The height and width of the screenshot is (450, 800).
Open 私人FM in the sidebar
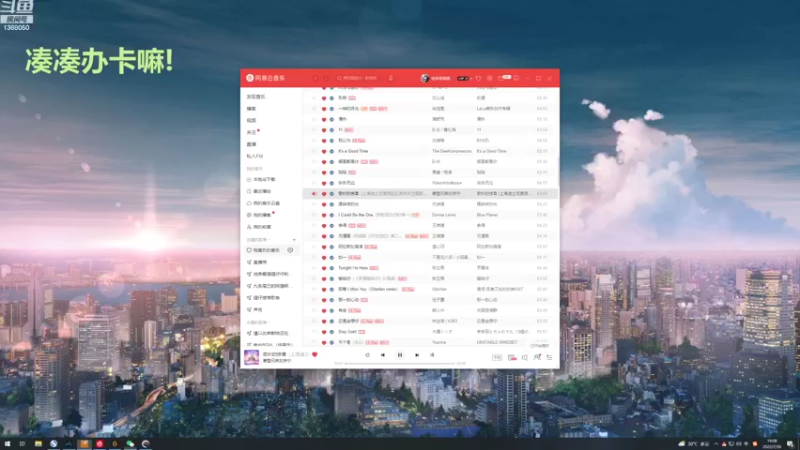tap(255, 156)
